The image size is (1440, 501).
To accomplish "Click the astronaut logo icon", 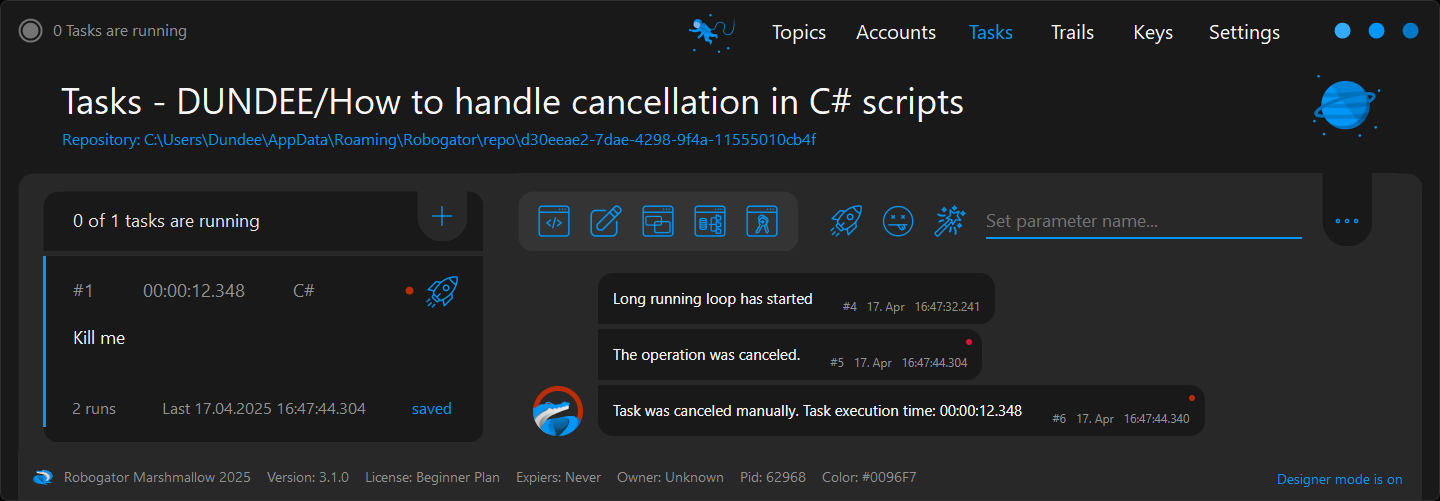I will point(711,32).
